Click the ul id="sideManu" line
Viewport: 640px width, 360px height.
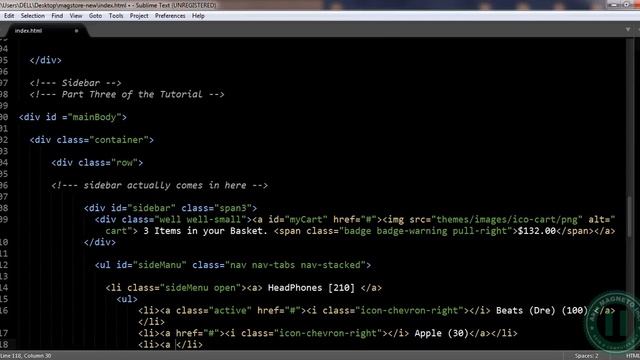point(233,265)
